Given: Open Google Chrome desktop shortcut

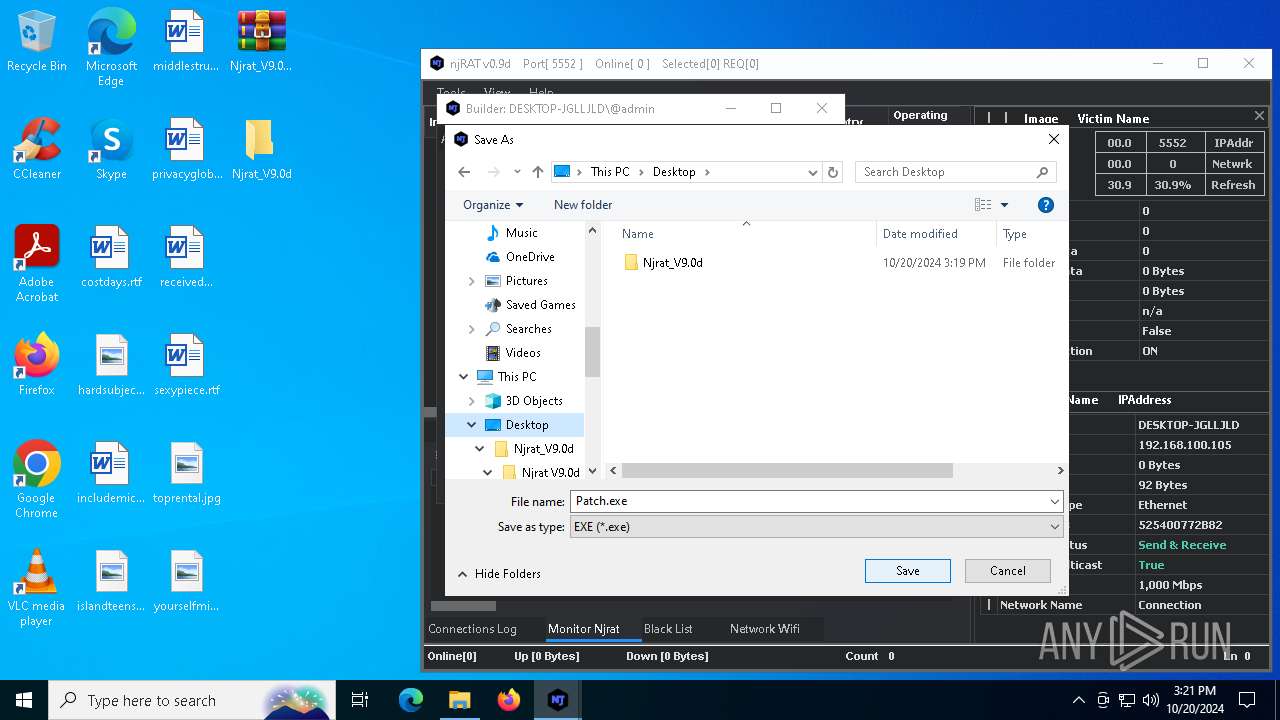Looking at the screenshot, I should point(37,479).
